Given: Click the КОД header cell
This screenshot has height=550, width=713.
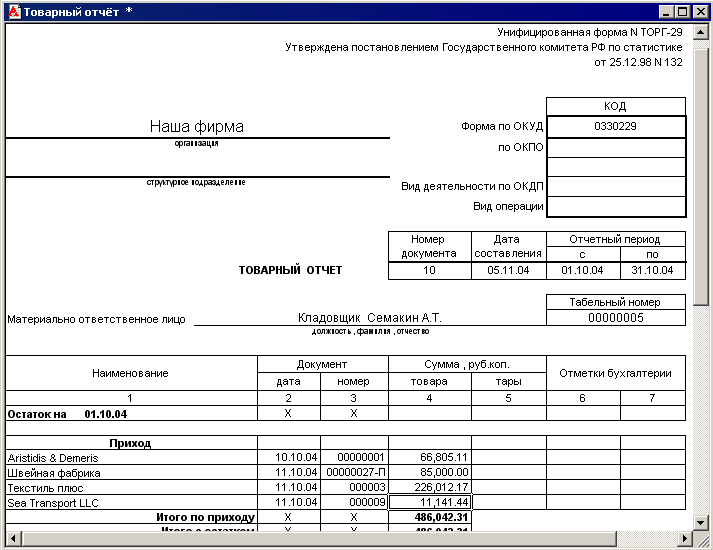Looking at the screenshot, I should point(616,106).
